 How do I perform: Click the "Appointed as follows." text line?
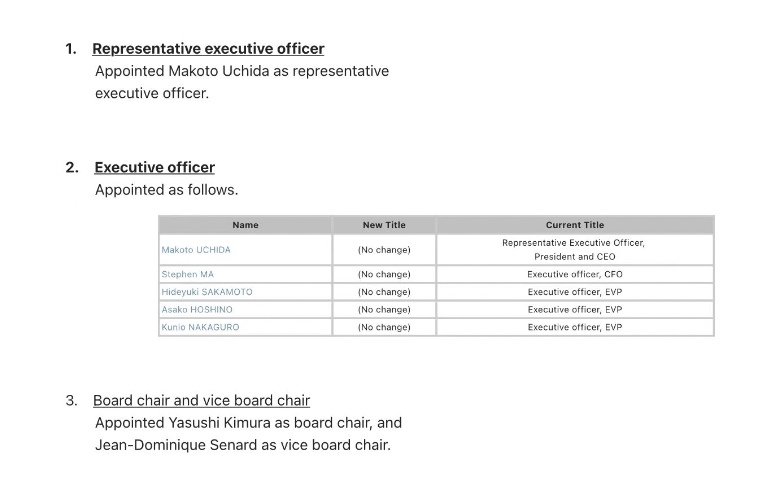pos(166,190)
